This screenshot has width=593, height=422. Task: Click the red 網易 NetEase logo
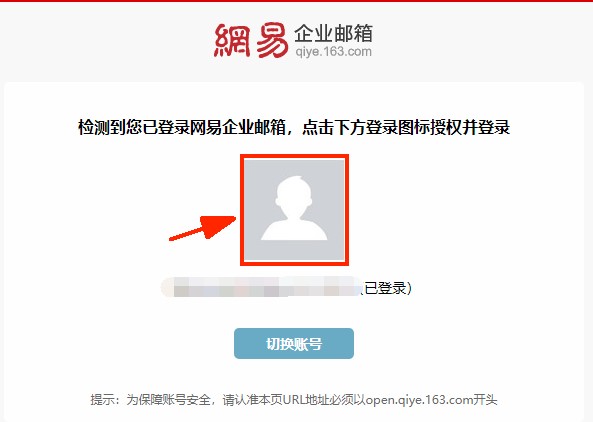click(x=251, y=40)
